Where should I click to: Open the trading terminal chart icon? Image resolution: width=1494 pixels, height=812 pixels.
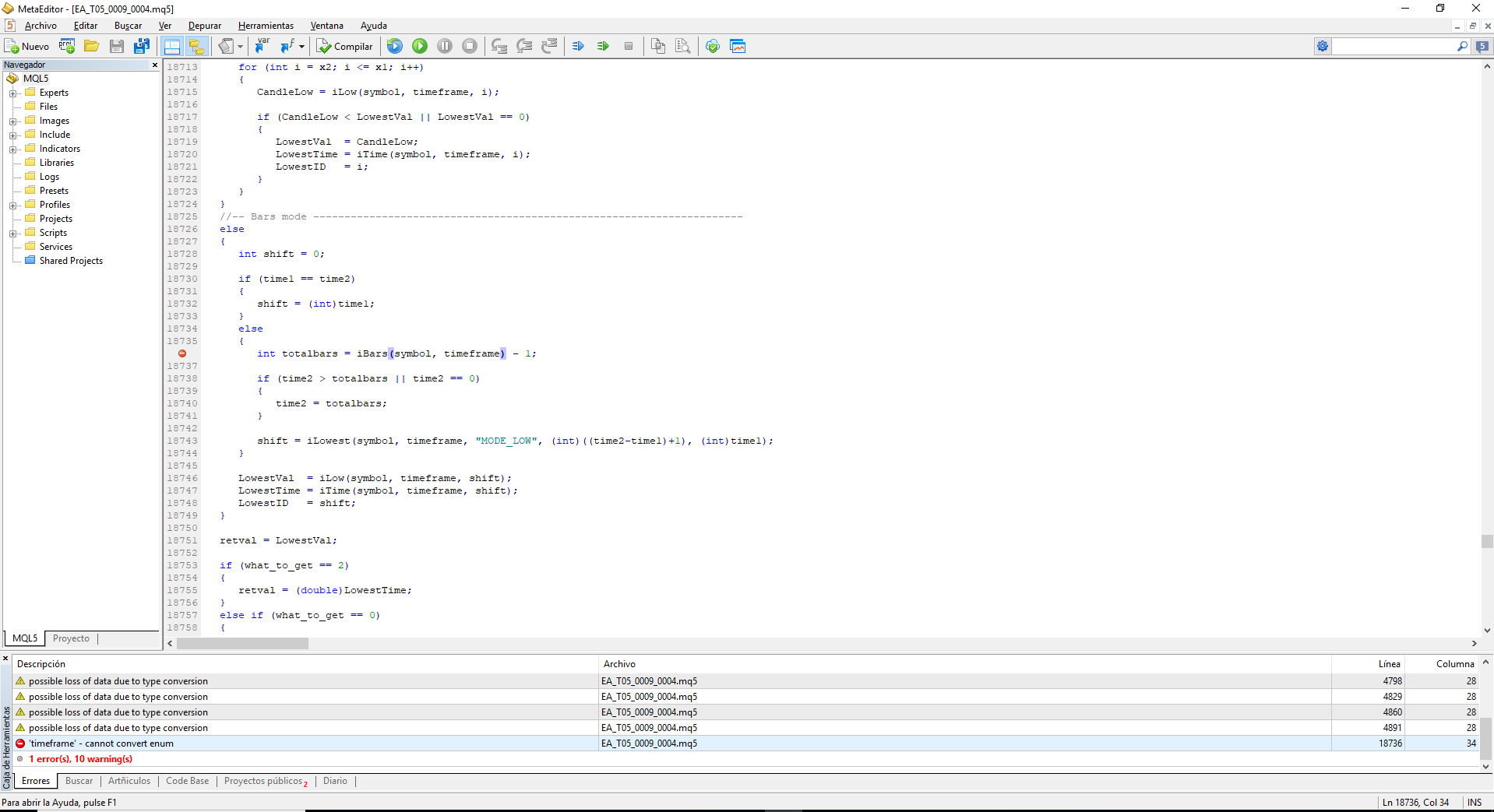tap(738, 47)
